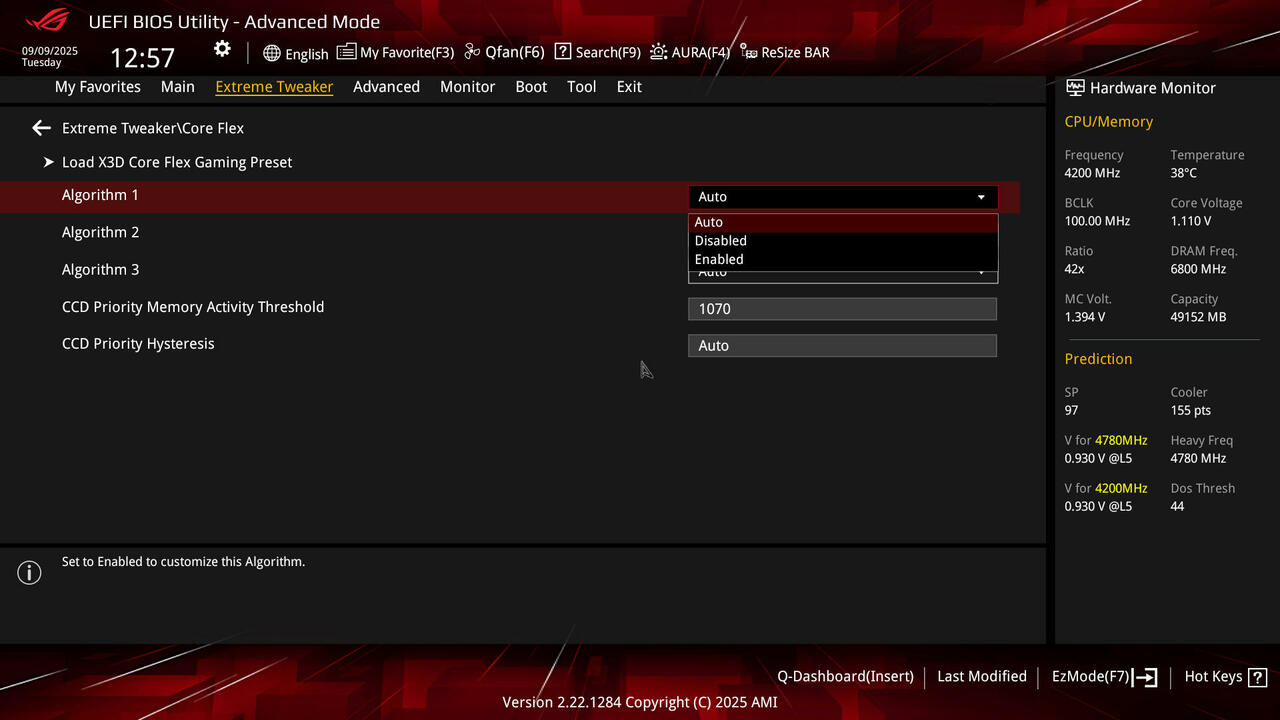The height and width of the screenshot is (720, 1280).
Task: Open Search(F9)
Action: [598, 52]
